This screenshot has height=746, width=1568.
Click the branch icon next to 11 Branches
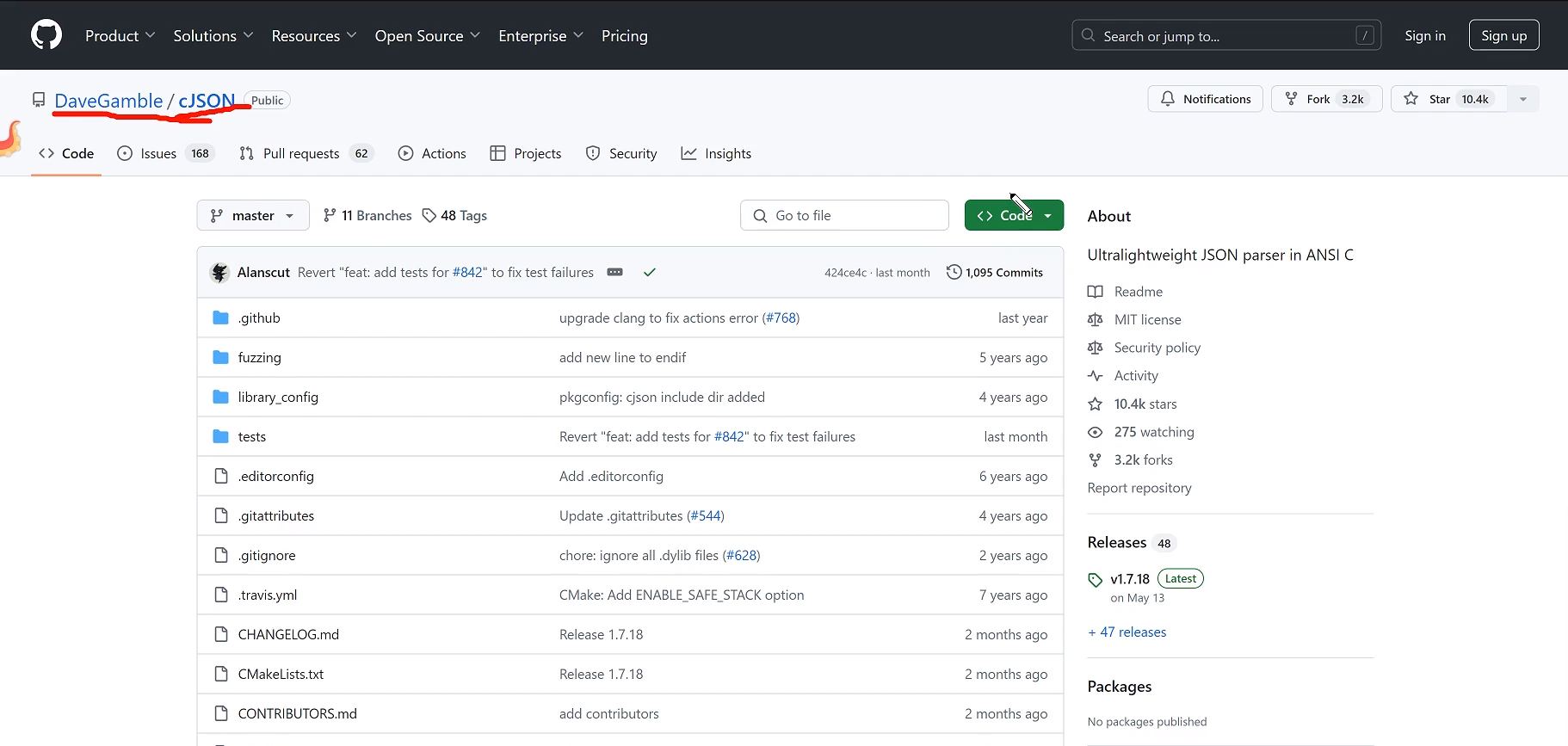coord(330,215)
